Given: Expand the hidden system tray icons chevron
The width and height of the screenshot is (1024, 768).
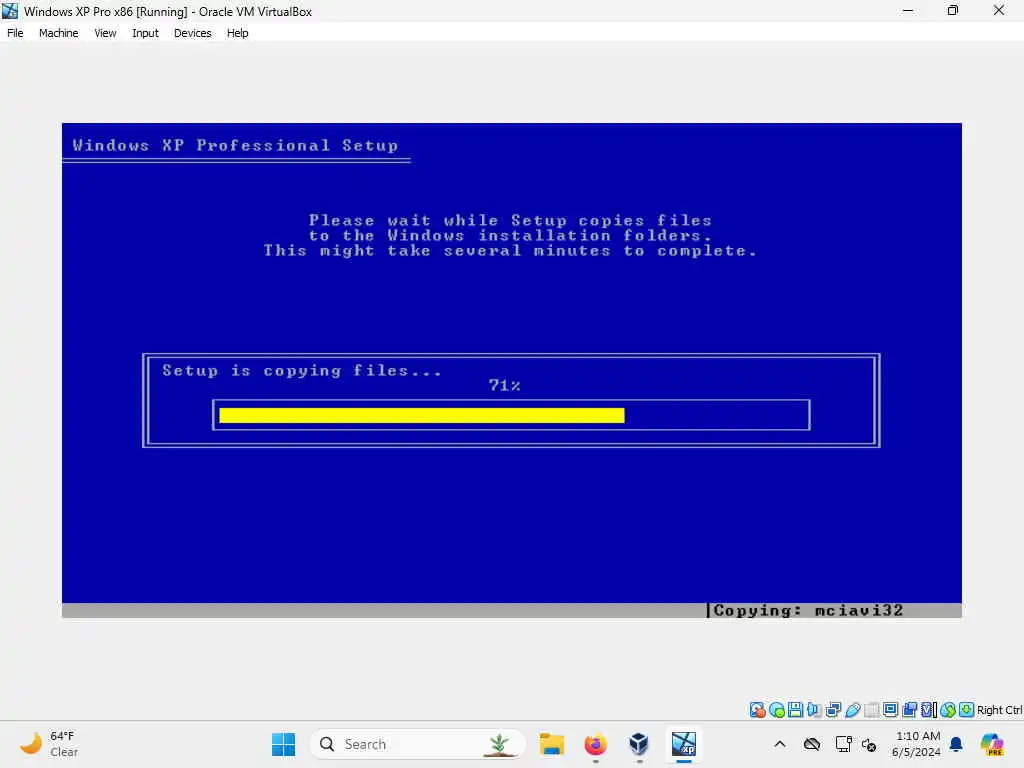Looking at the screenshot, I should coord(780,744).
